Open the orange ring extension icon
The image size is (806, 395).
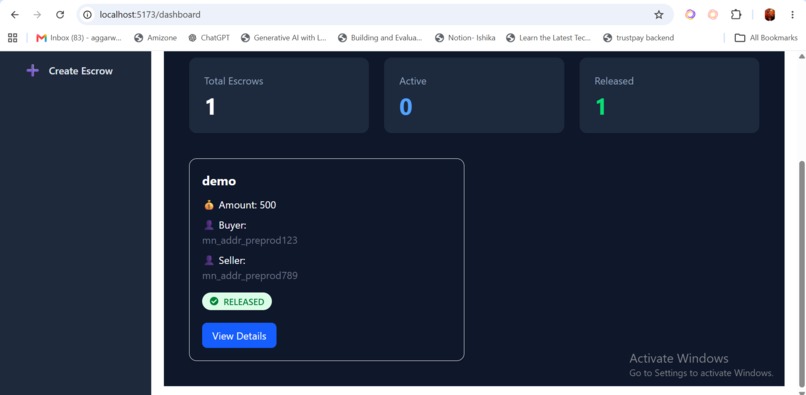click(x=713, y=15)
